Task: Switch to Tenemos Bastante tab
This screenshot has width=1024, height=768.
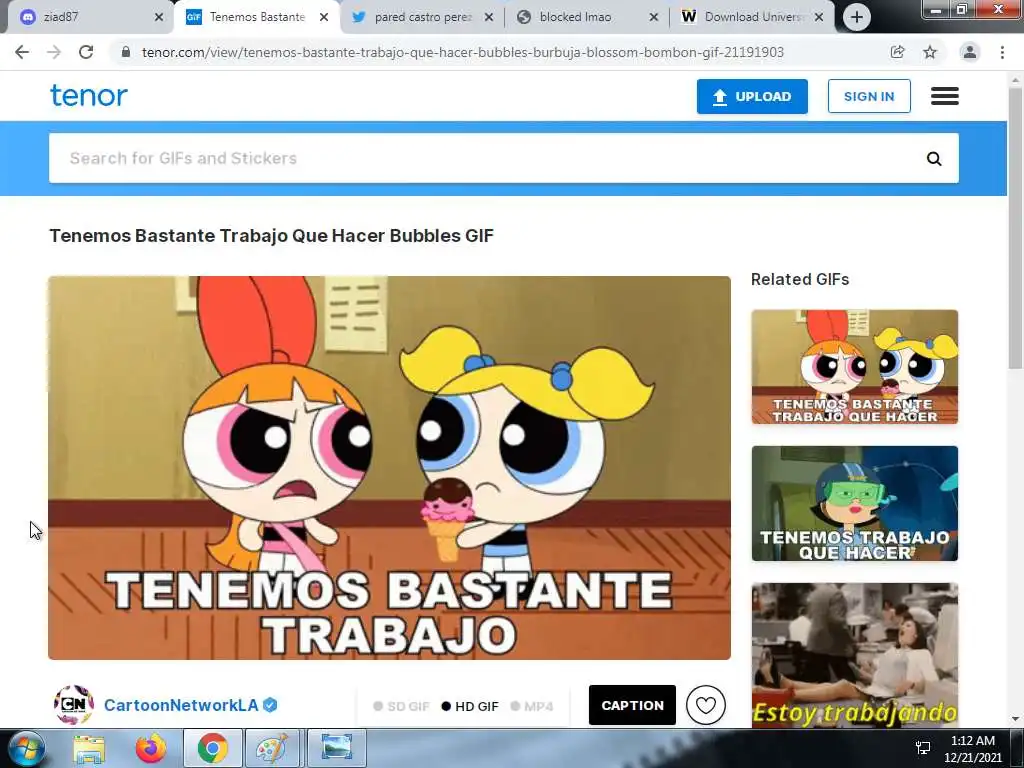Action: click(257, 18)
